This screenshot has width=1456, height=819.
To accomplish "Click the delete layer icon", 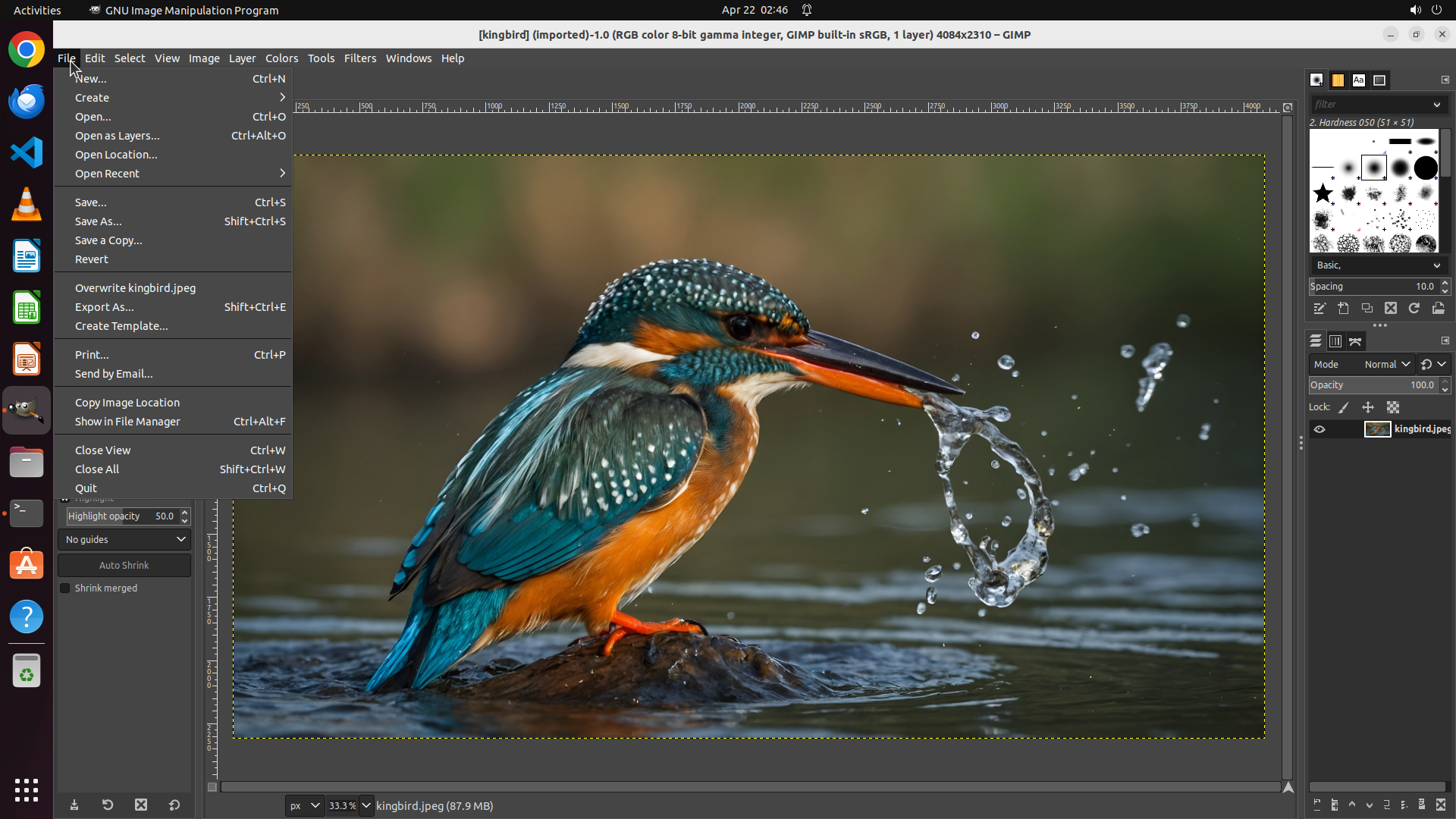I will [x=1441, y=805].
